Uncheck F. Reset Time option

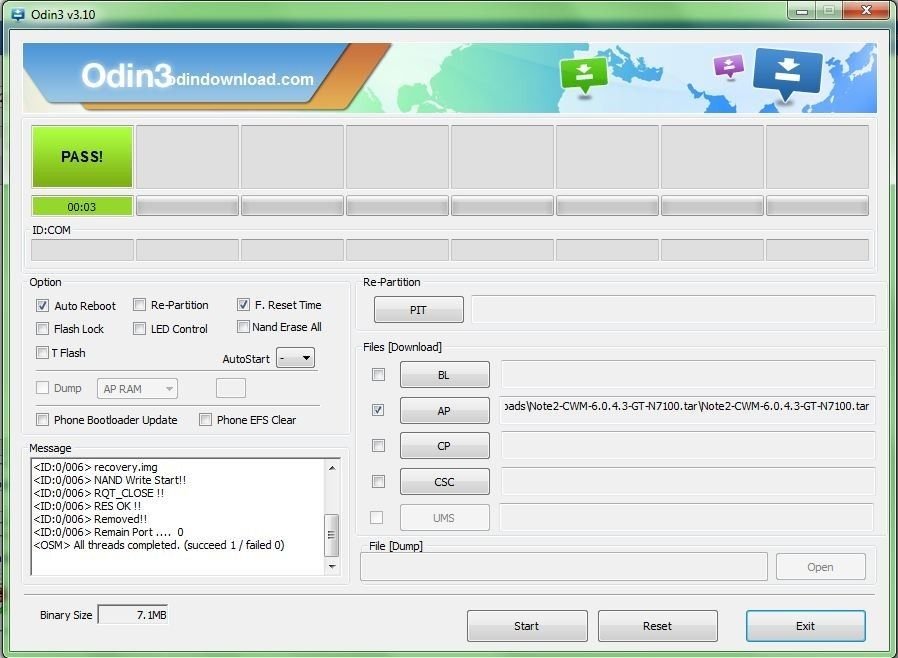pyautogui.click(x=243, y=305)
